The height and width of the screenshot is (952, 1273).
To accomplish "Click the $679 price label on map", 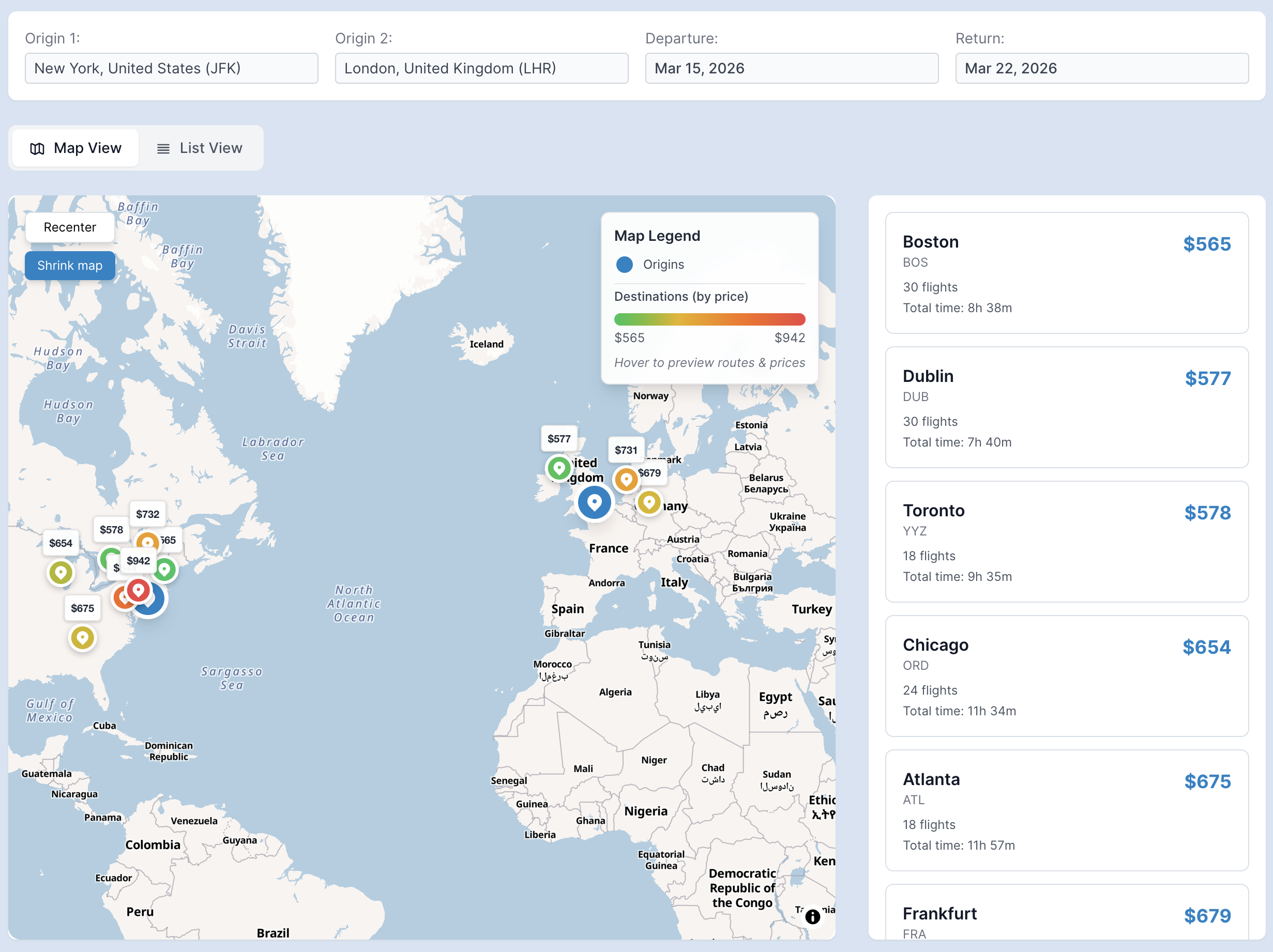I will coord(650,473).
